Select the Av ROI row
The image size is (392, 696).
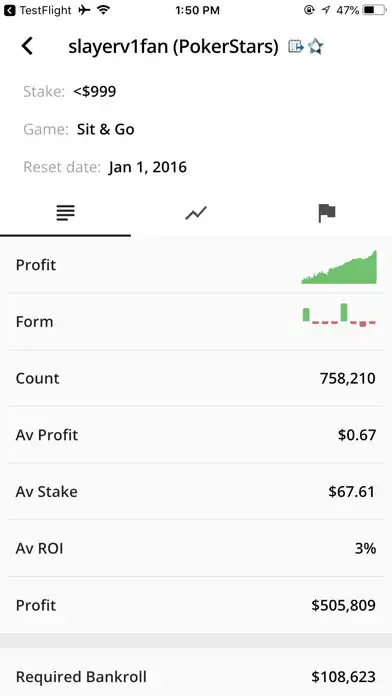(x=196, y=549)
